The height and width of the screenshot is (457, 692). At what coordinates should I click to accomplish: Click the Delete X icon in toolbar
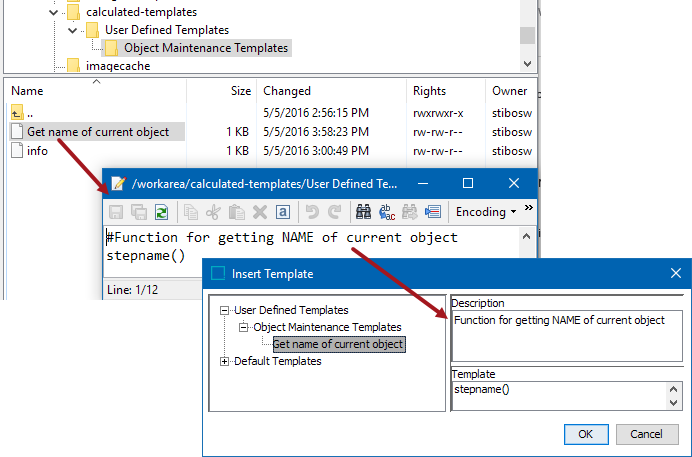click(260, 212)
